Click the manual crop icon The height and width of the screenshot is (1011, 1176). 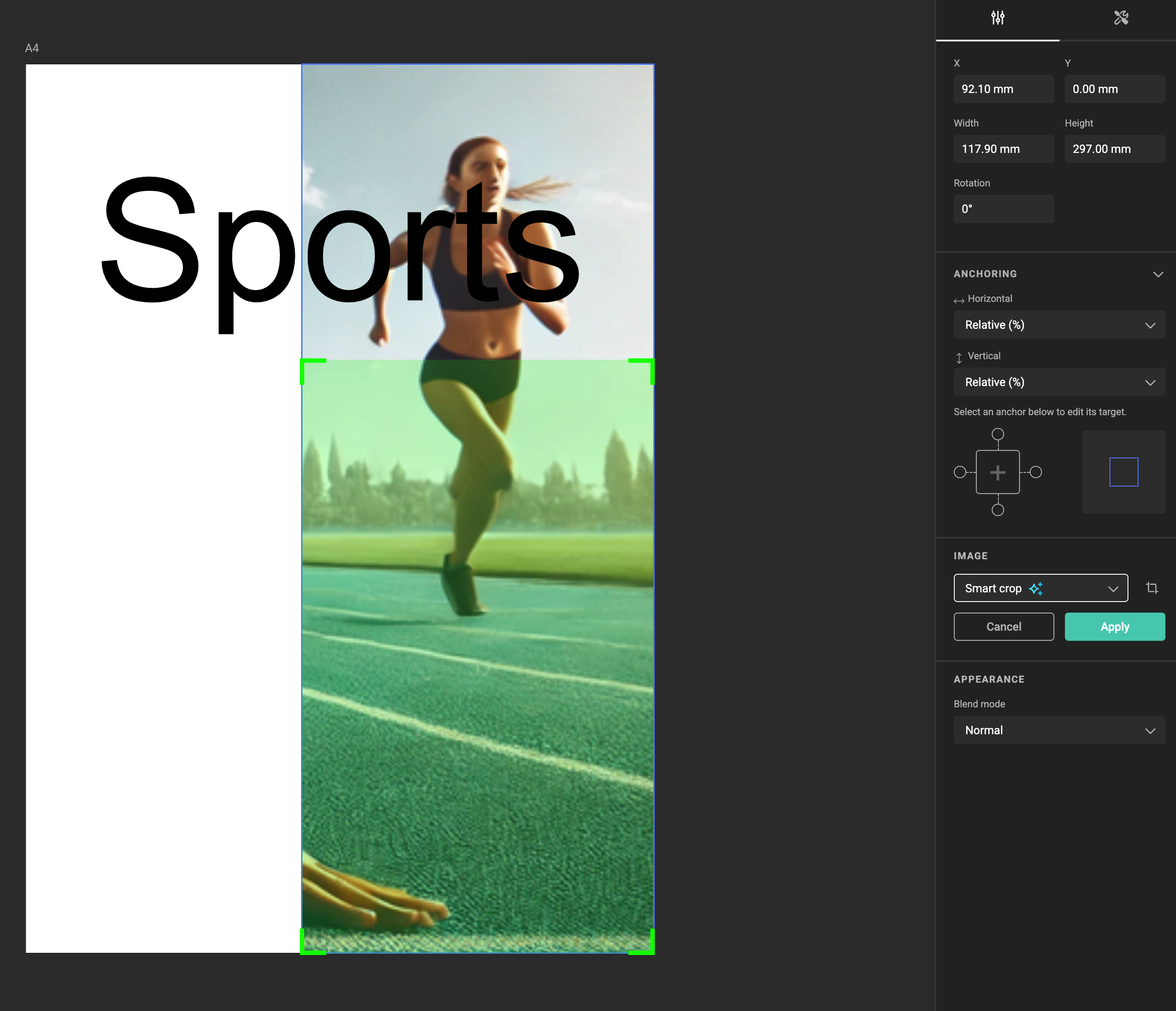coord(1152,588)
